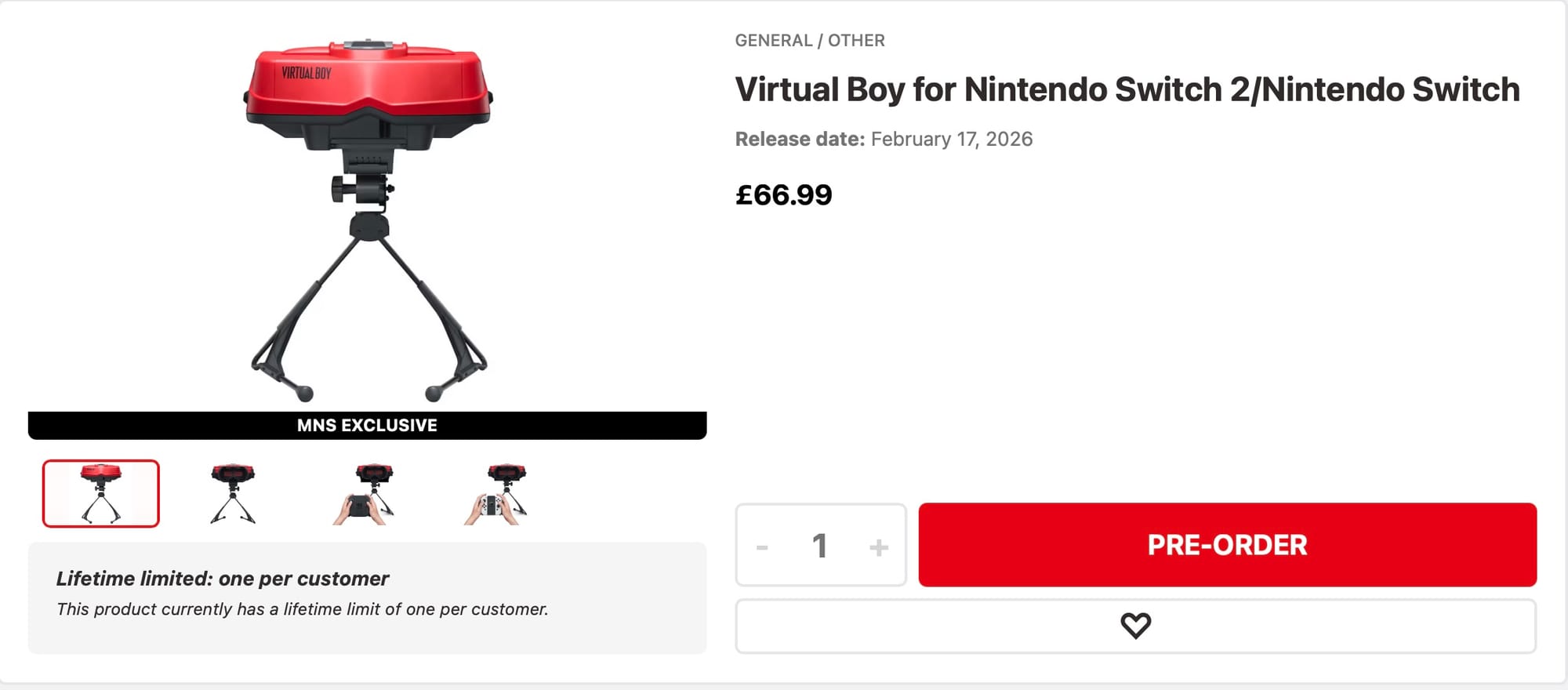Decrease quantity with the minus button
This screenshot has width=1568, height=690.
pos(762,547)
